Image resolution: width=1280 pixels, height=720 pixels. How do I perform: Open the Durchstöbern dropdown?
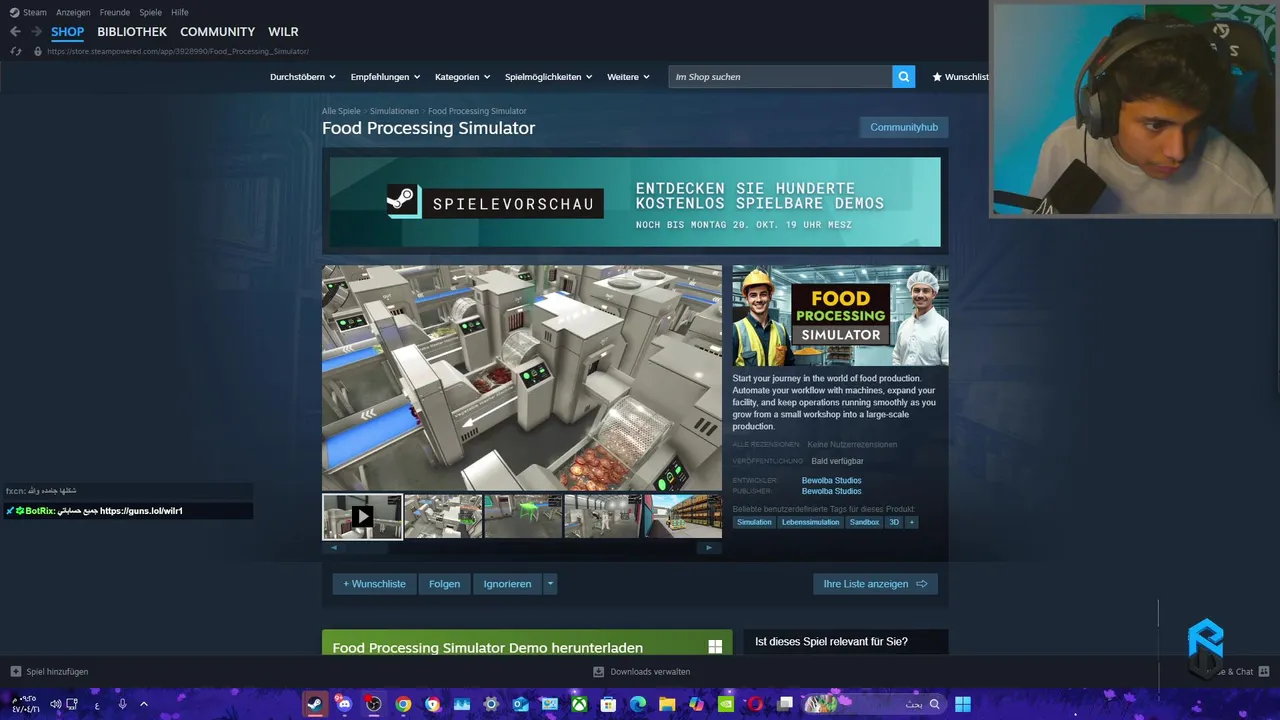point(302,77)
